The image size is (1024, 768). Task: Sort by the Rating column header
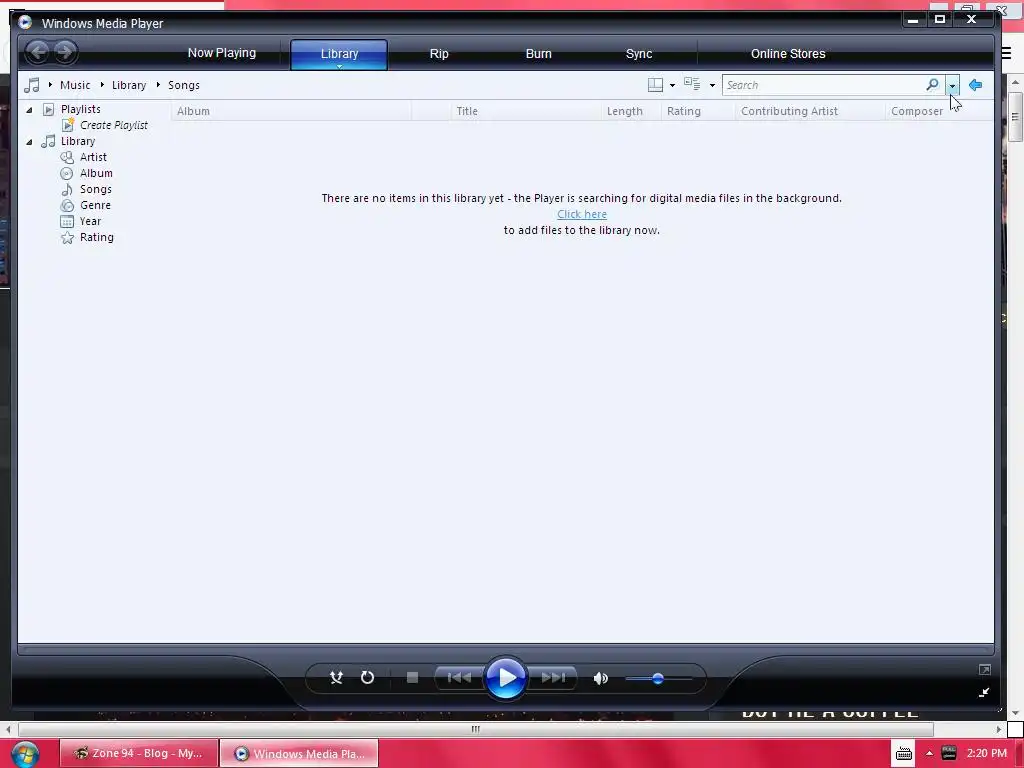698,111
